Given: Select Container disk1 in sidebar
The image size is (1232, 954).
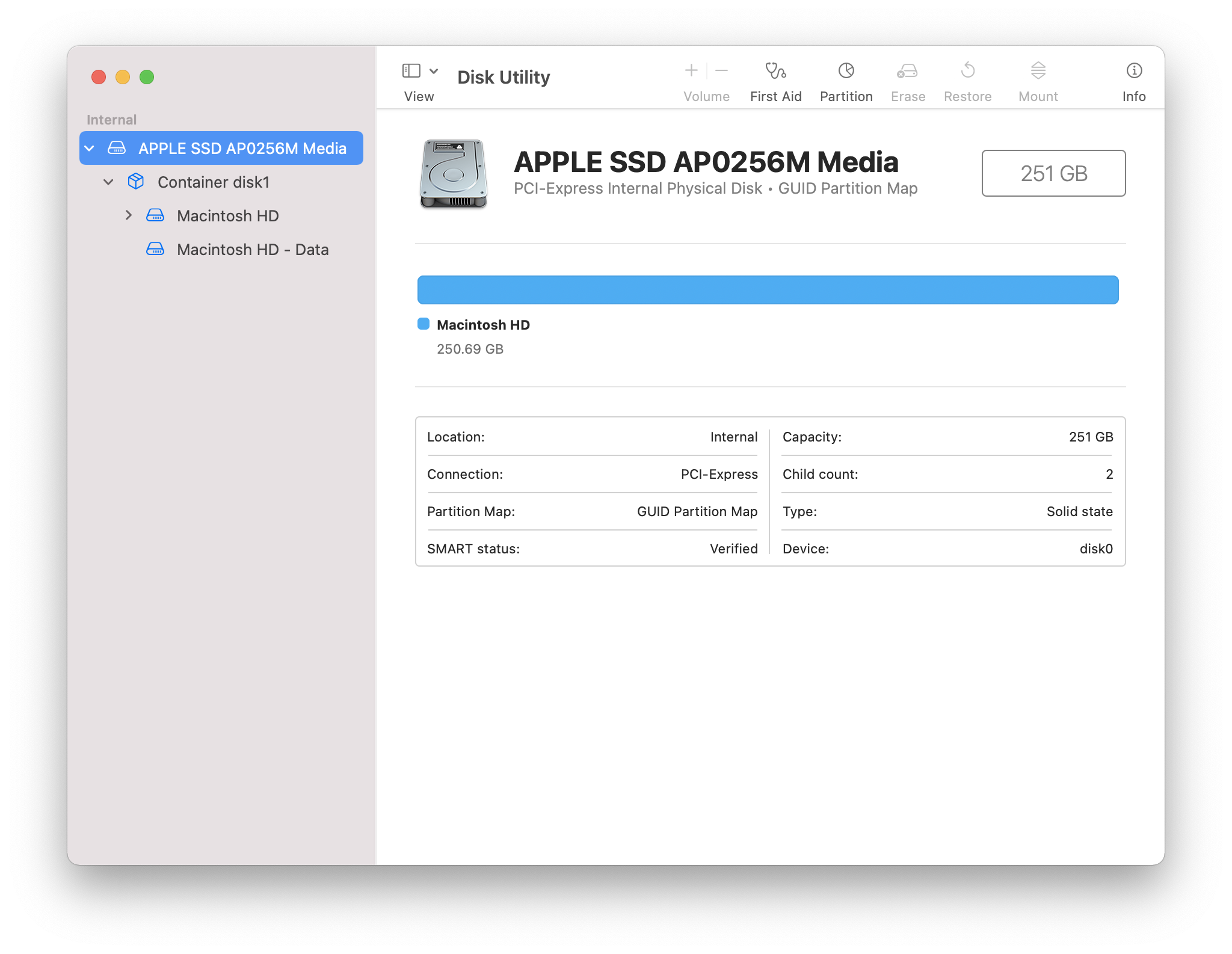Looking at the screenshot, I should click(221, 182).
